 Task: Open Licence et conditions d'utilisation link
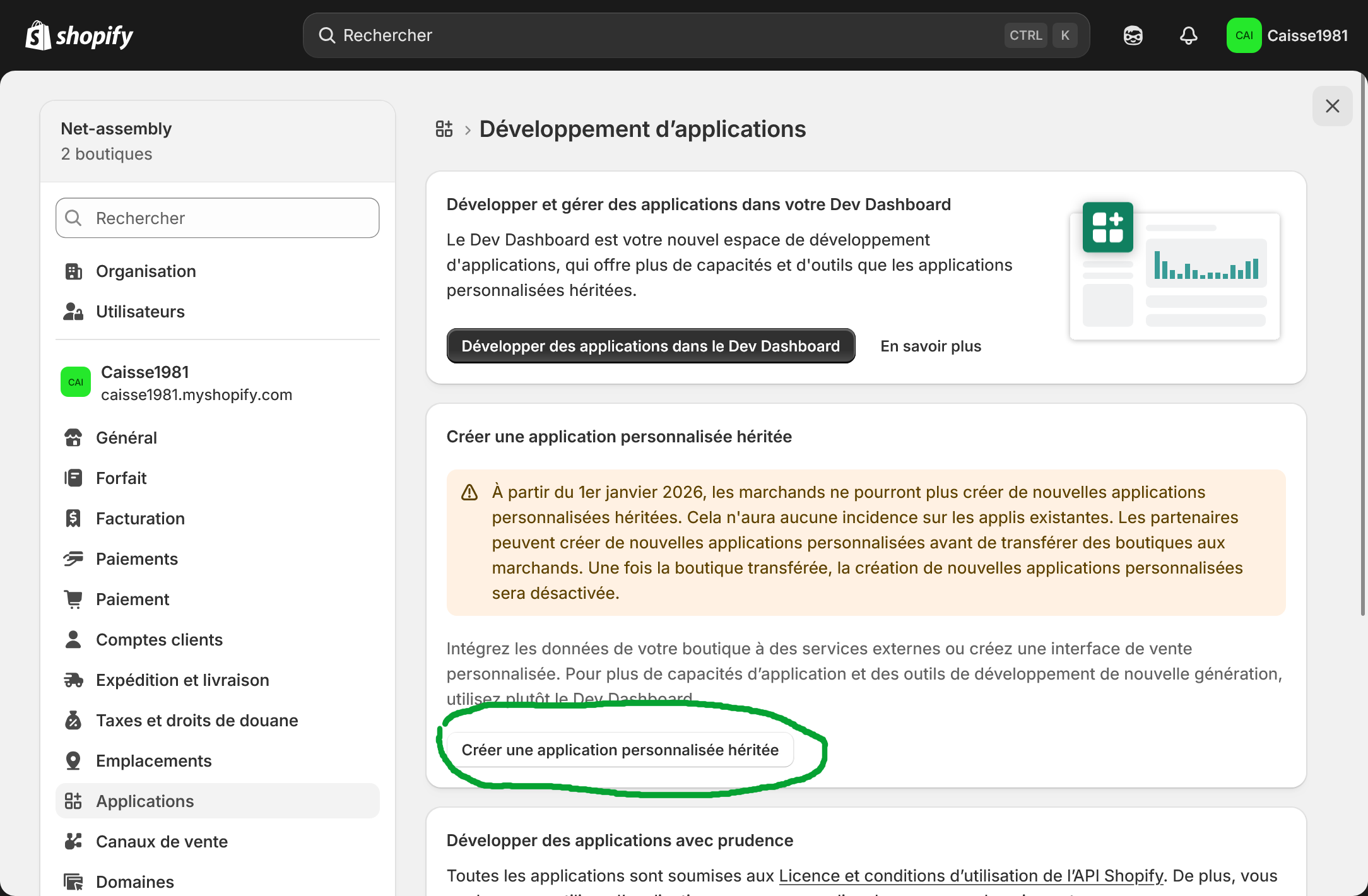[970, 876]
